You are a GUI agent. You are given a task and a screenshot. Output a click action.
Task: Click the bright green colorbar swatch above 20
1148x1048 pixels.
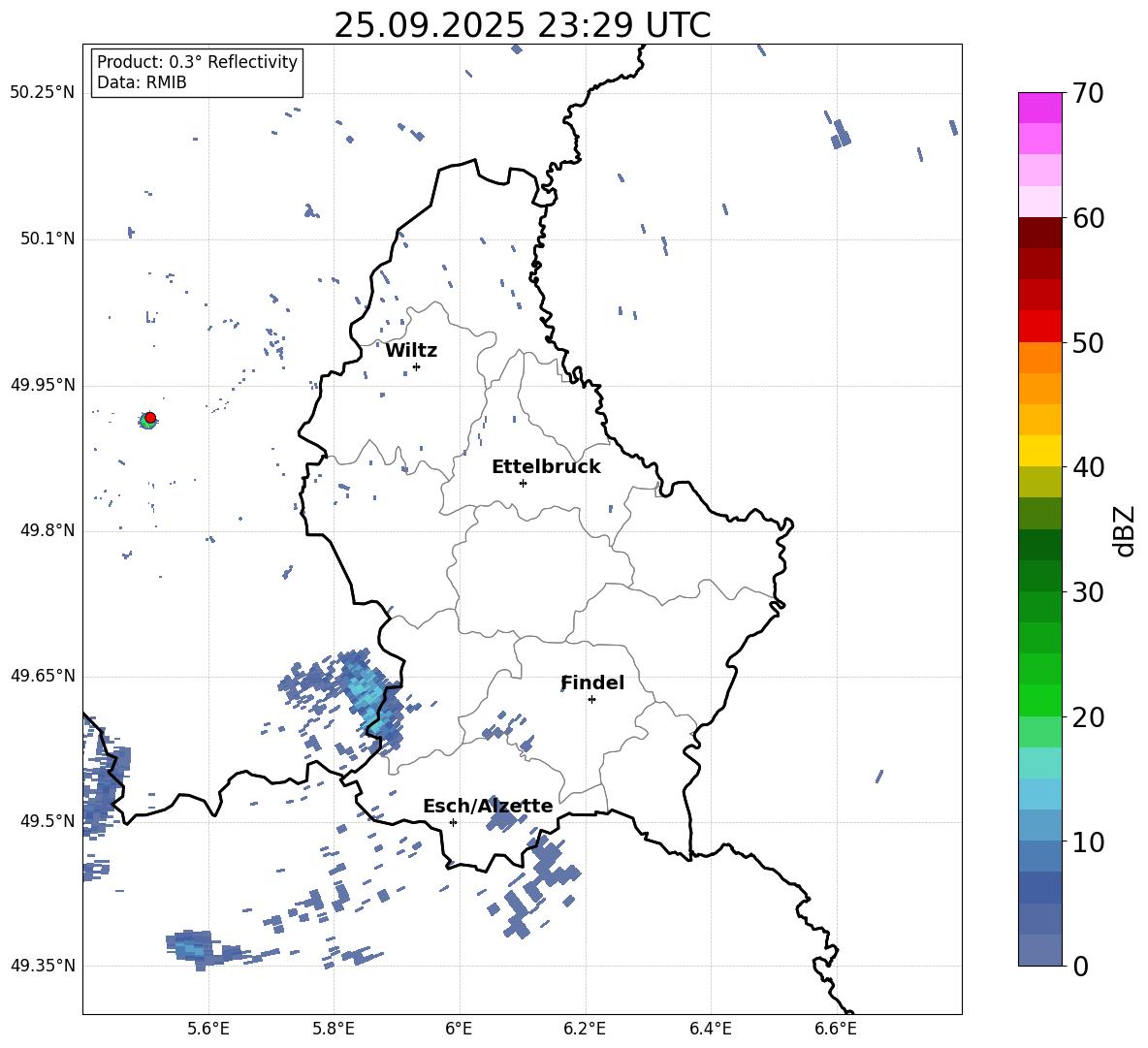(1039, 700)
